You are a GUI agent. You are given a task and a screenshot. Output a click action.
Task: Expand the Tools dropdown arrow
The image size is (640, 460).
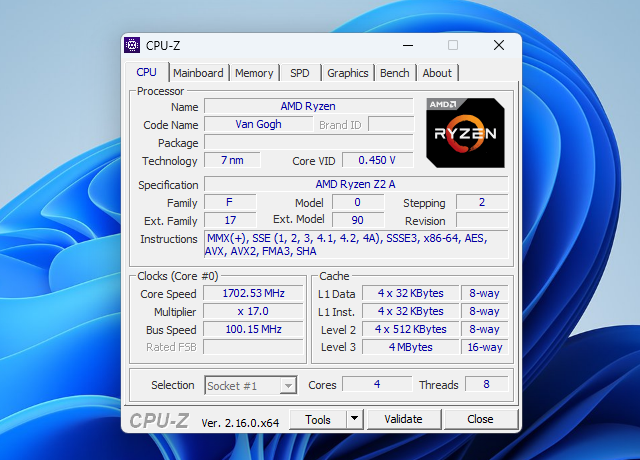point(354,419)
